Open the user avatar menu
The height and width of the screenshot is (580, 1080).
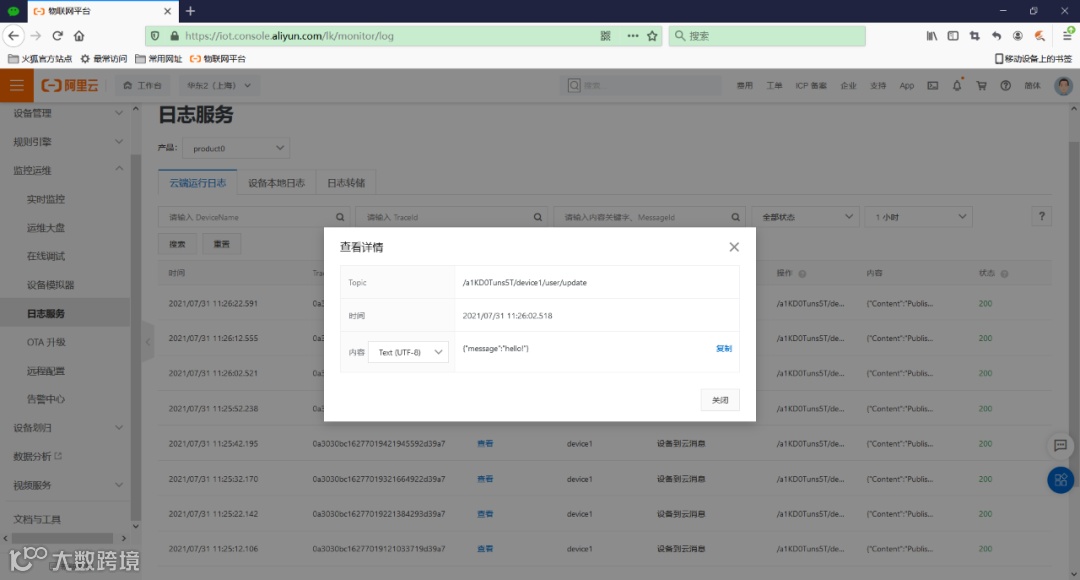coord(1063,85)
